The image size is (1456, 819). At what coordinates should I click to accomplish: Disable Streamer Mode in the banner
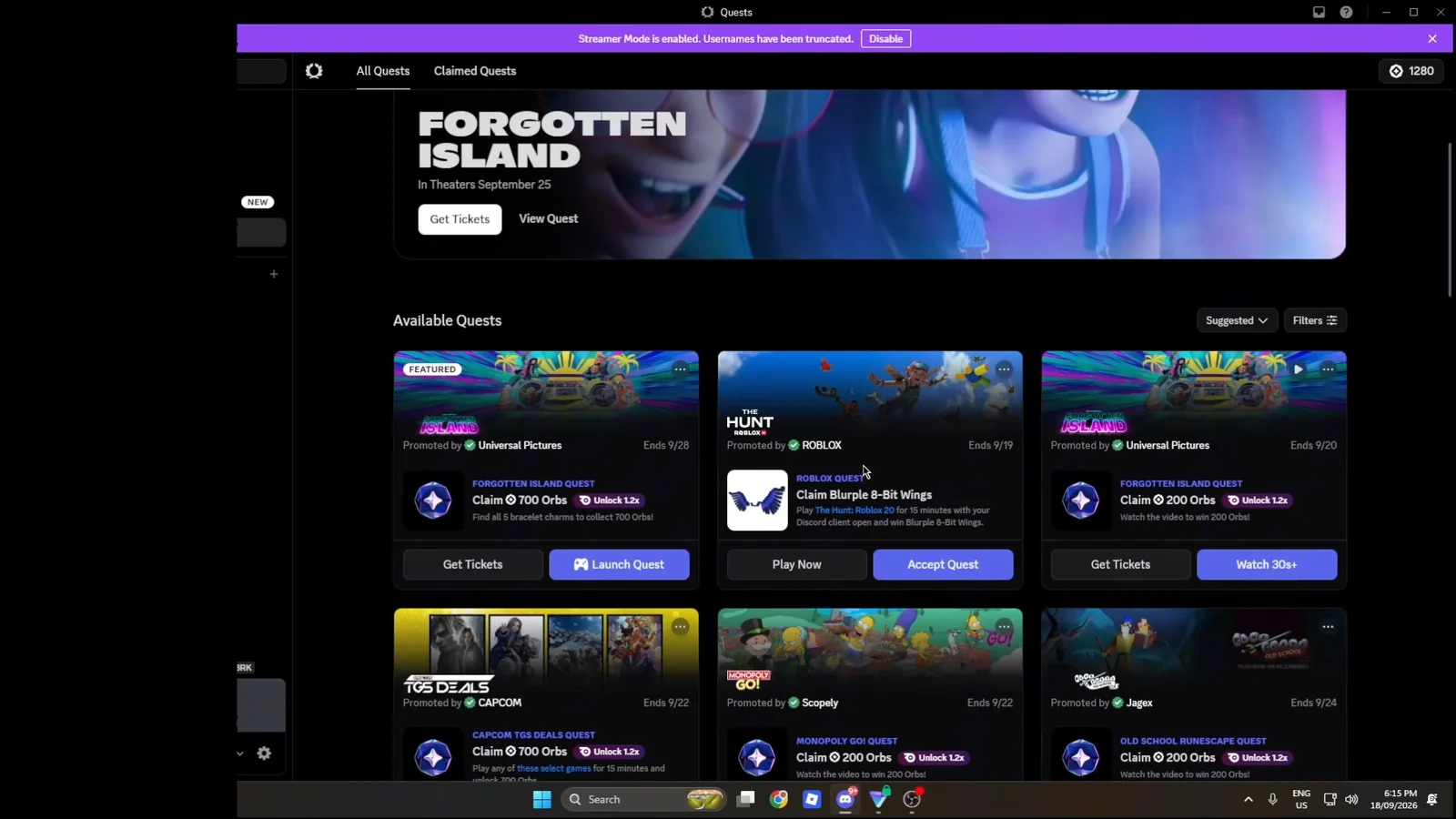click(x=885, y=38)
